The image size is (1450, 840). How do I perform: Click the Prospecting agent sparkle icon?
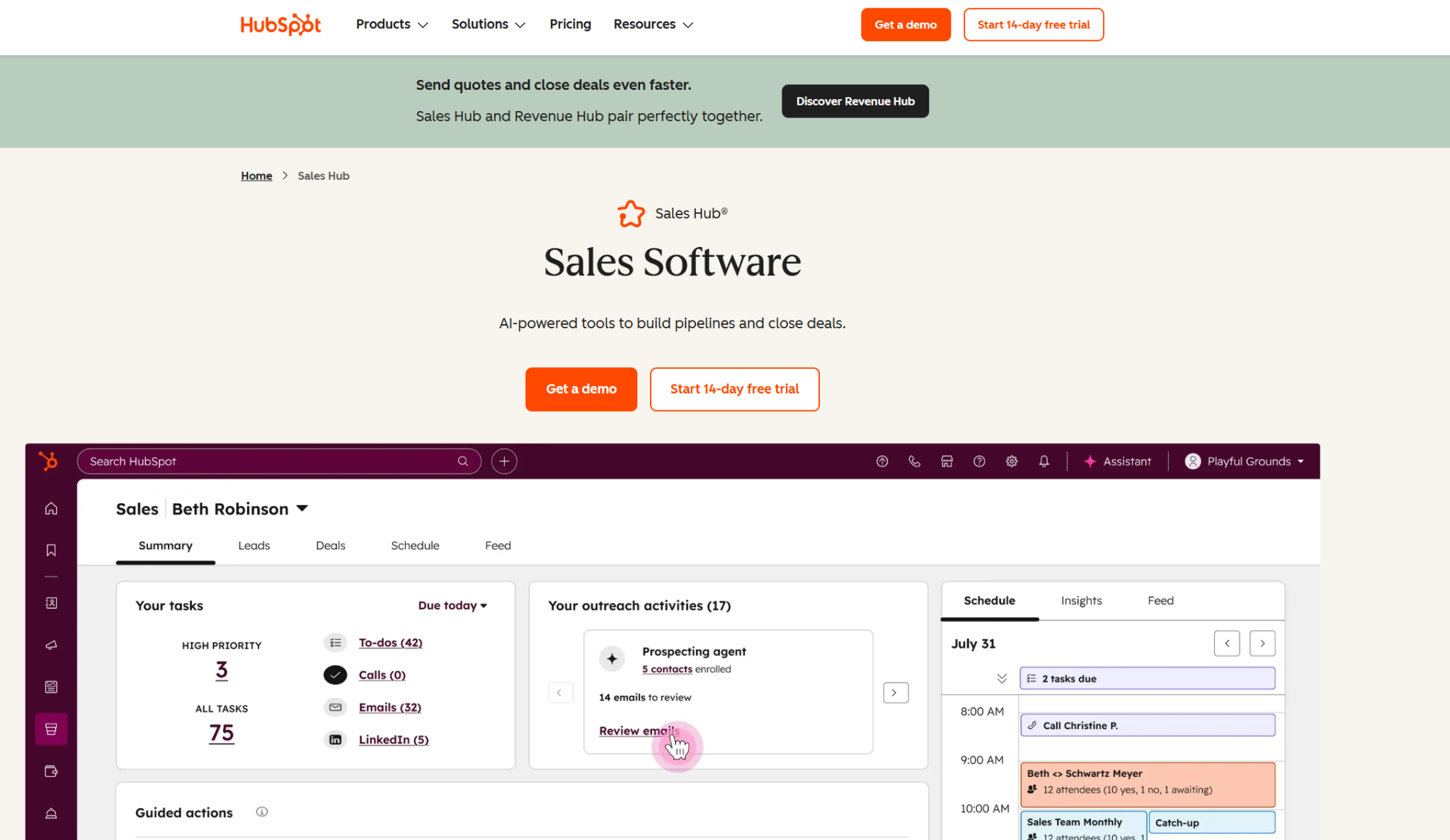tap(612, 659)
